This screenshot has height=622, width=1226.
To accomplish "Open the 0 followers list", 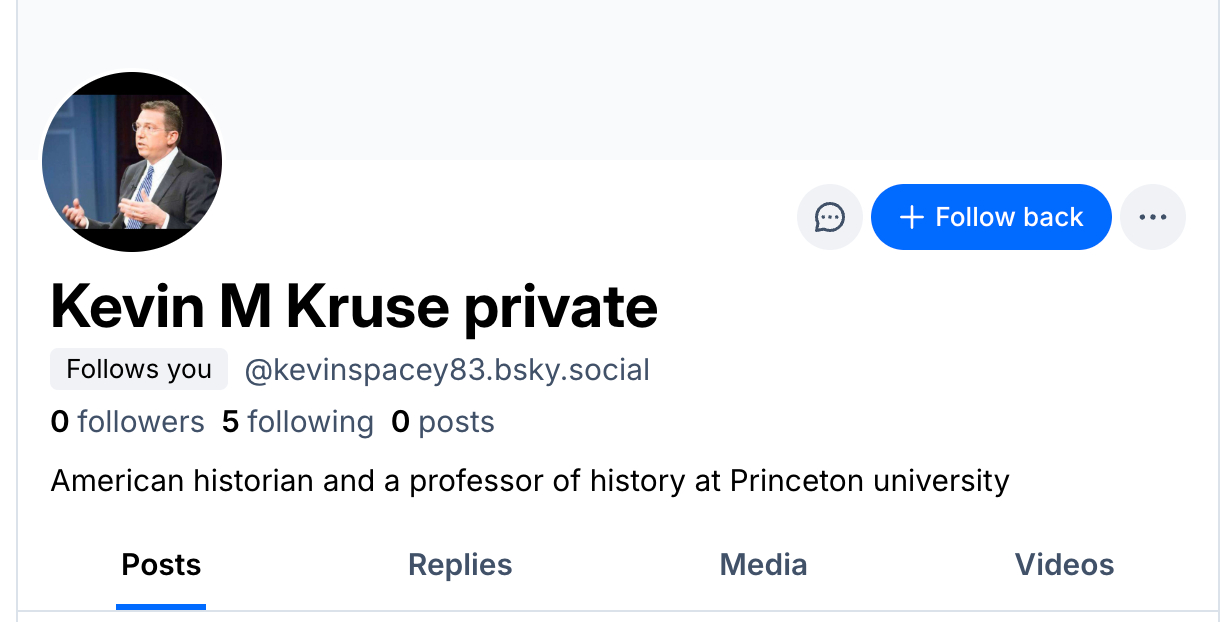I will 127,422.
